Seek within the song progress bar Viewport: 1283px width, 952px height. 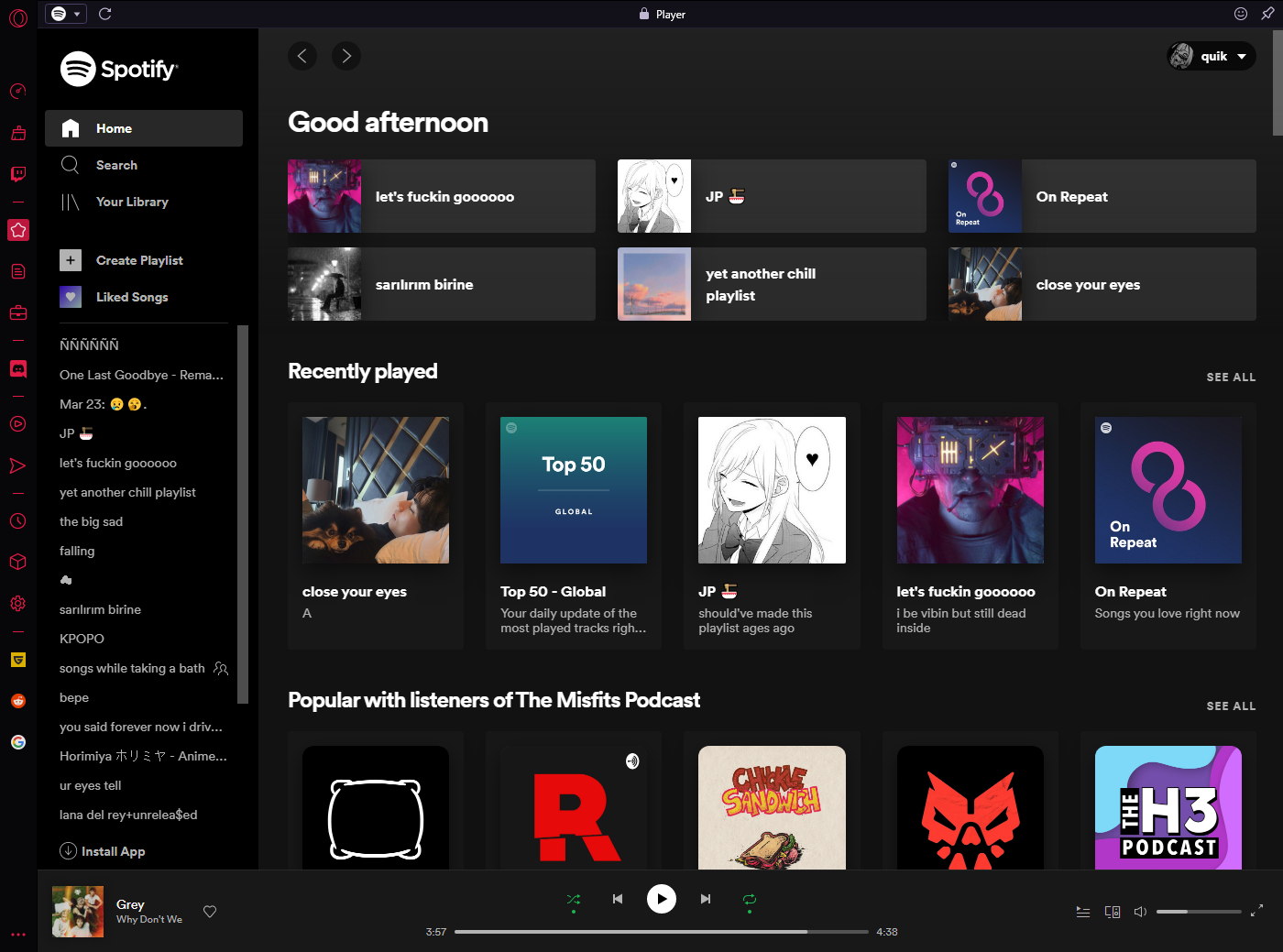(662, 932)
